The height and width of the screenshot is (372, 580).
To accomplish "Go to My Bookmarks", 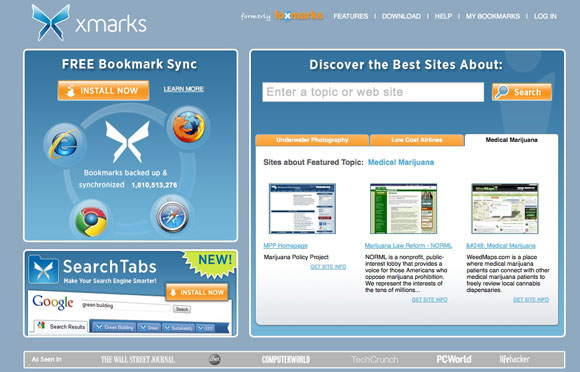I will pos(493,16).
